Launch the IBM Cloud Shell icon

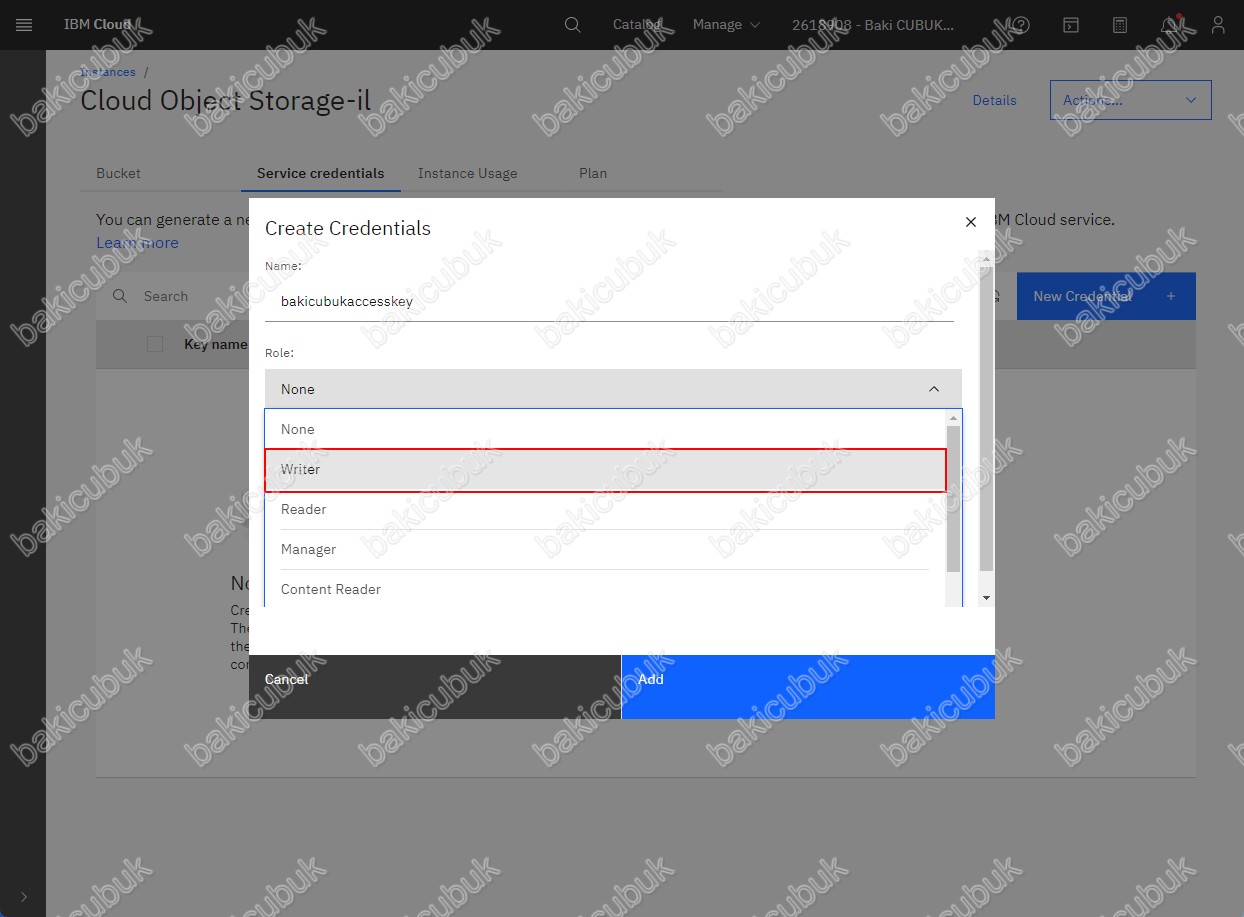coord(1070,25)
